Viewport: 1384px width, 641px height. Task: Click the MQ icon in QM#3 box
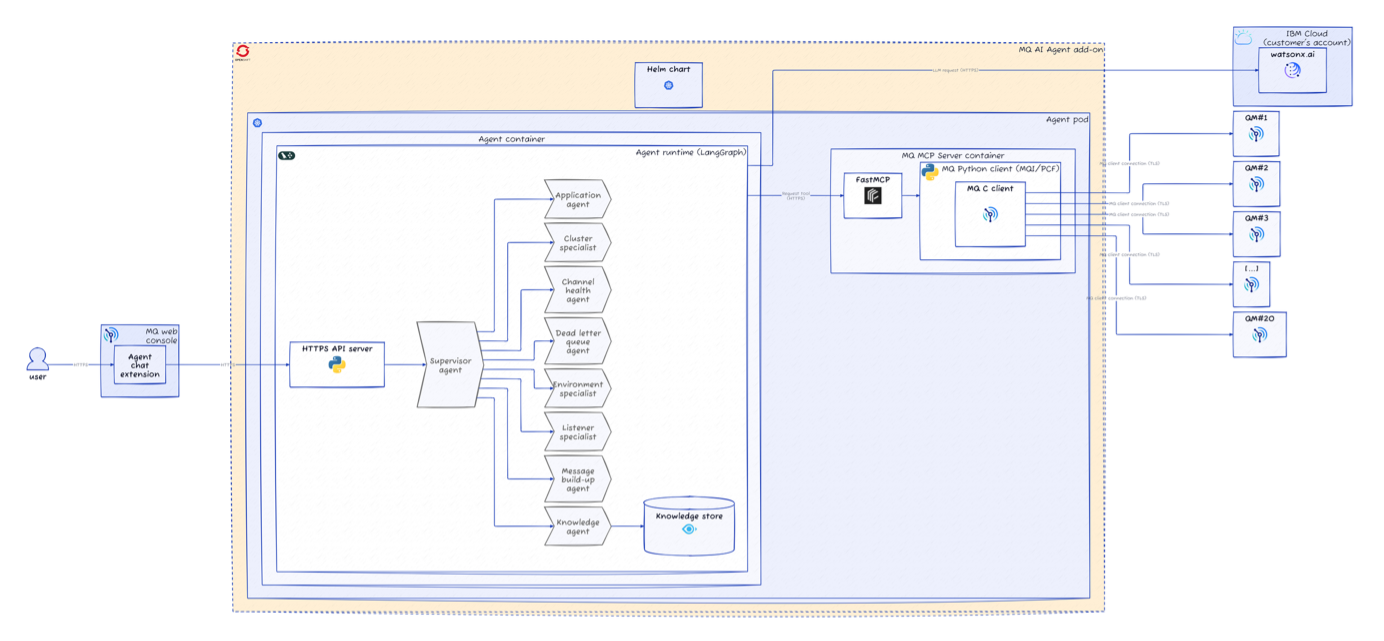(1256, 234)
